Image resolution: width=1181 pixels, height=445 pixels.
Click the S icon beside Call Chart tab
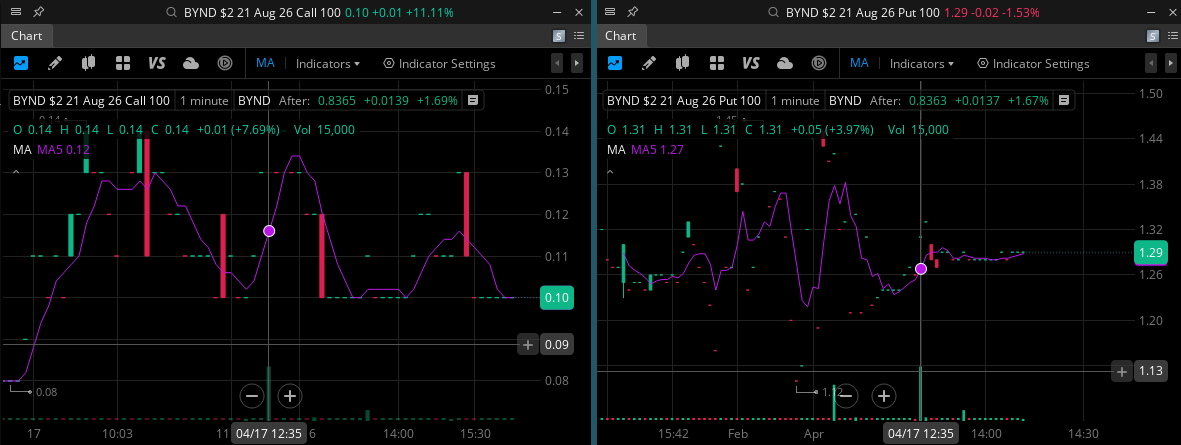pos(559,35)
